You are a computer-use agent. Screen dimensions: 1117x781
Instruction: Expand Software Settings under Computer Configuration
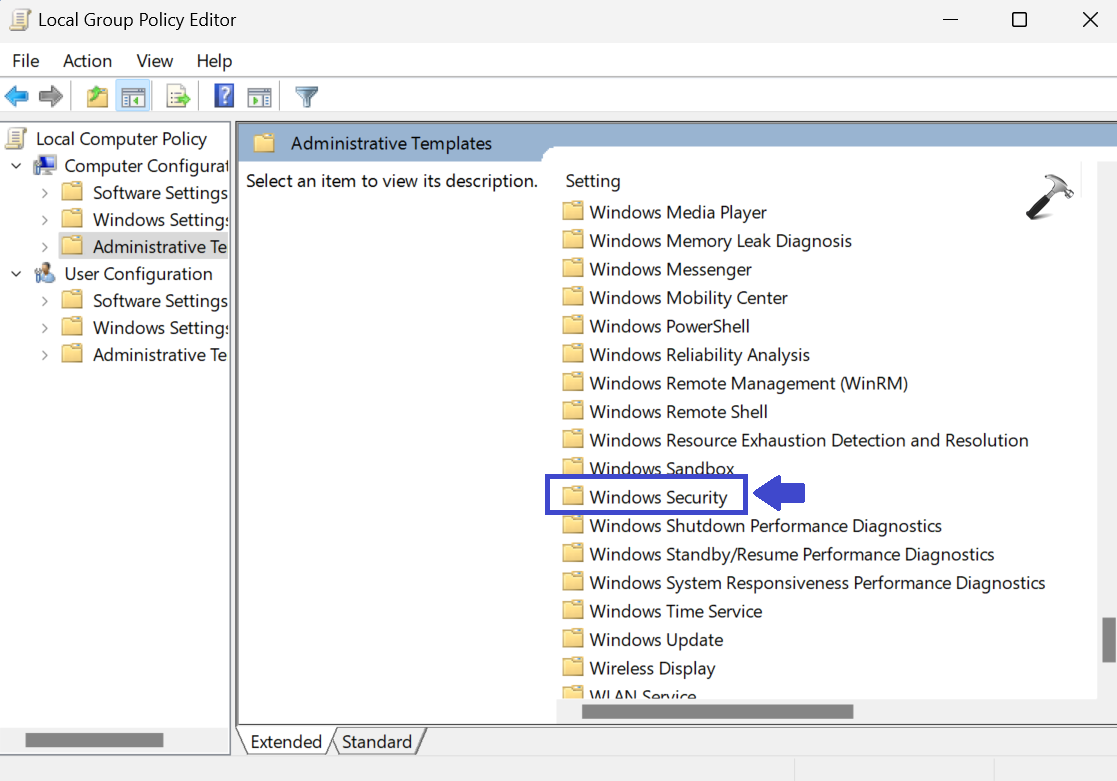point(44,193)
